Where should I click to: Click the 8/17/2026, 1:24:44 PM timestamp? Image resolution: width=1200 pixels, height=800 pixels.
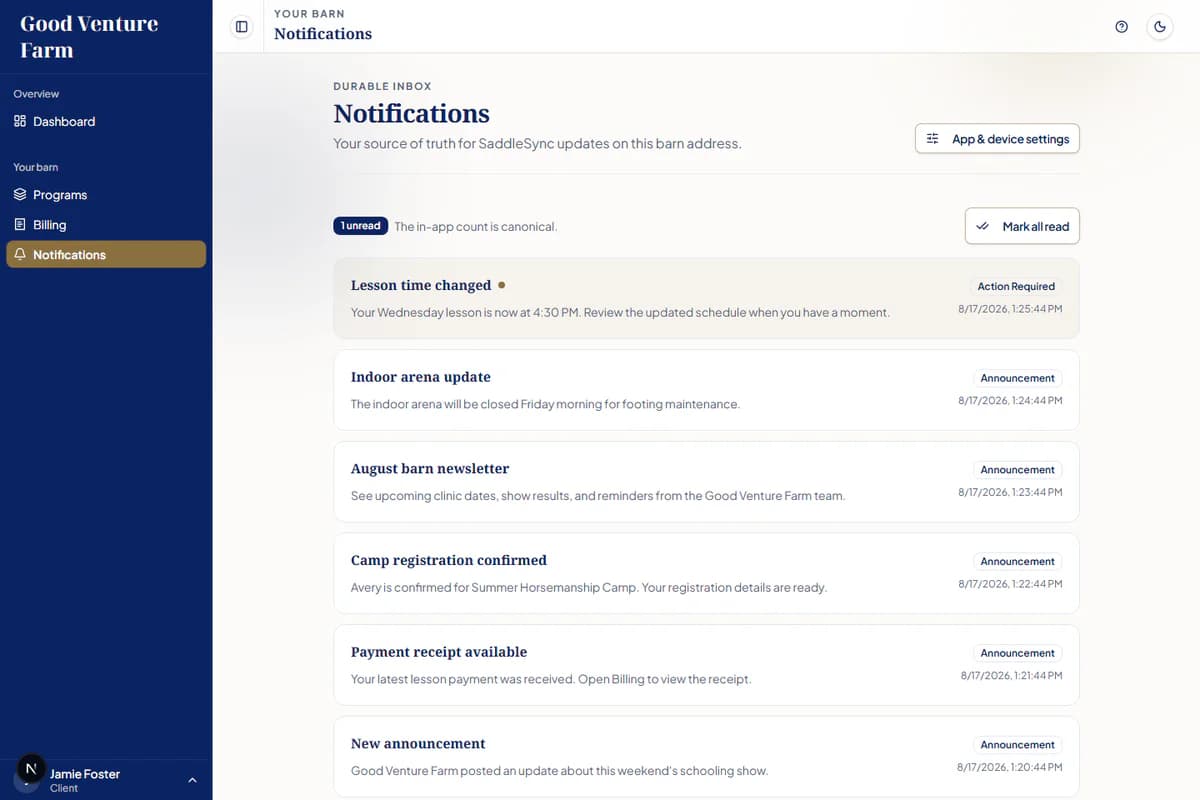point(1010,400)
